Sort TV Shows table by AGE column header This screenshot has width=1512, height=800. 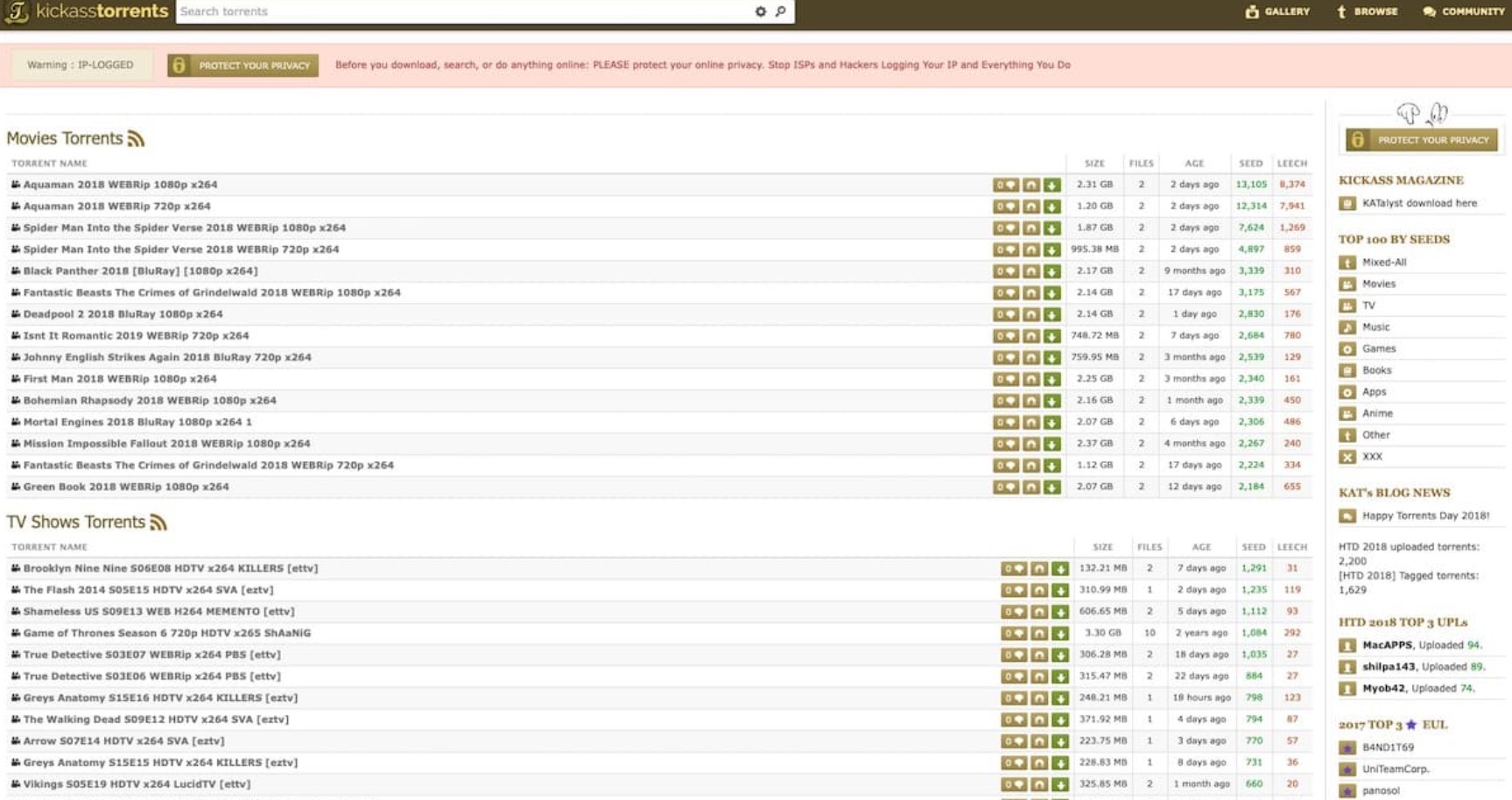click(1202, 547)
